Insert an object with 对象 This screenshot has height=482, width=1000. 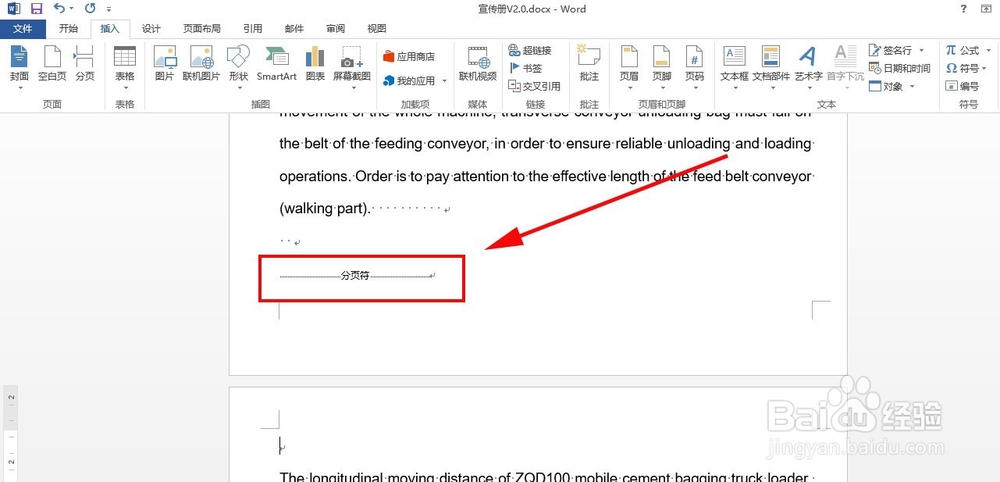[x=892, y=86]
